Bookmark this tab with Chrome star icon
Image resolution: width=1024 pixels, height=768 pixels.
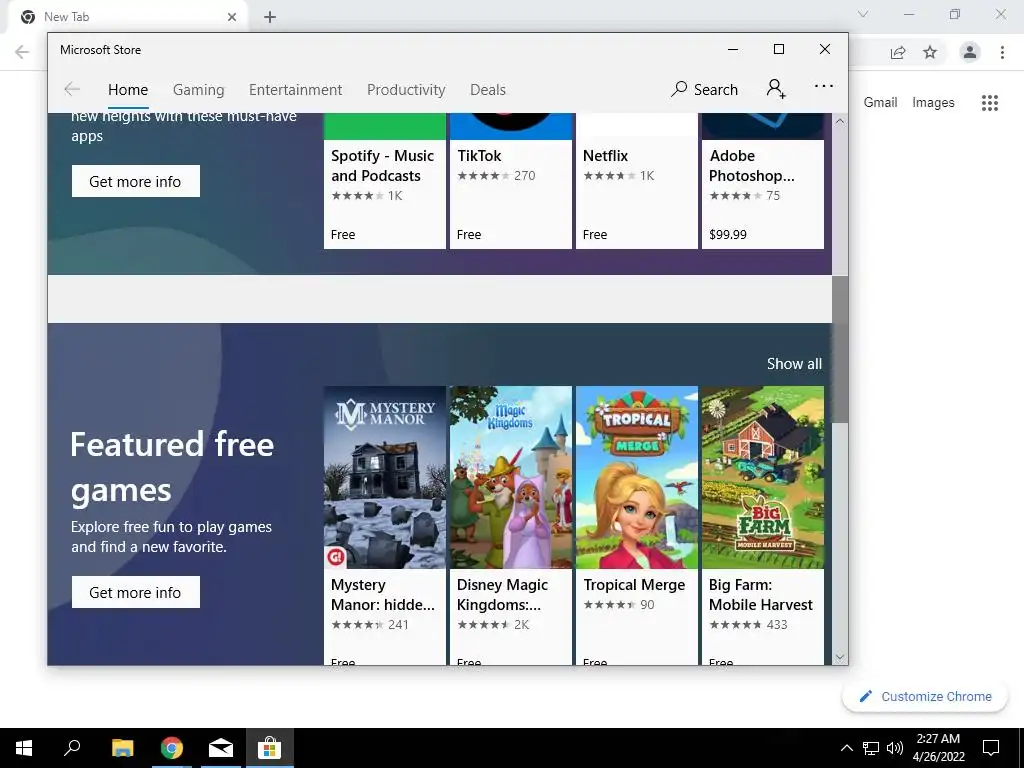click(930, 52)
